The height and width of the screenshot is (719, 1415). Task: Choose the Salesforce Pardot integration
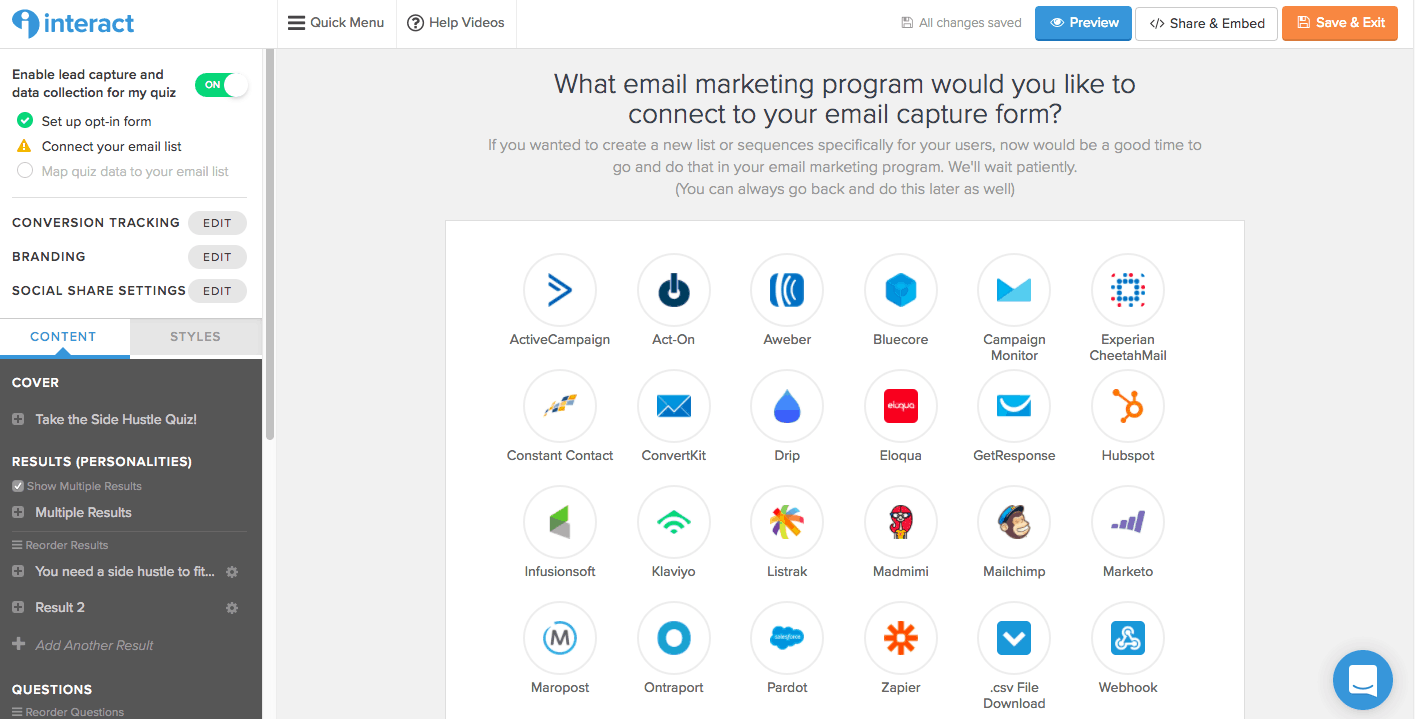[x=786, y=638]
